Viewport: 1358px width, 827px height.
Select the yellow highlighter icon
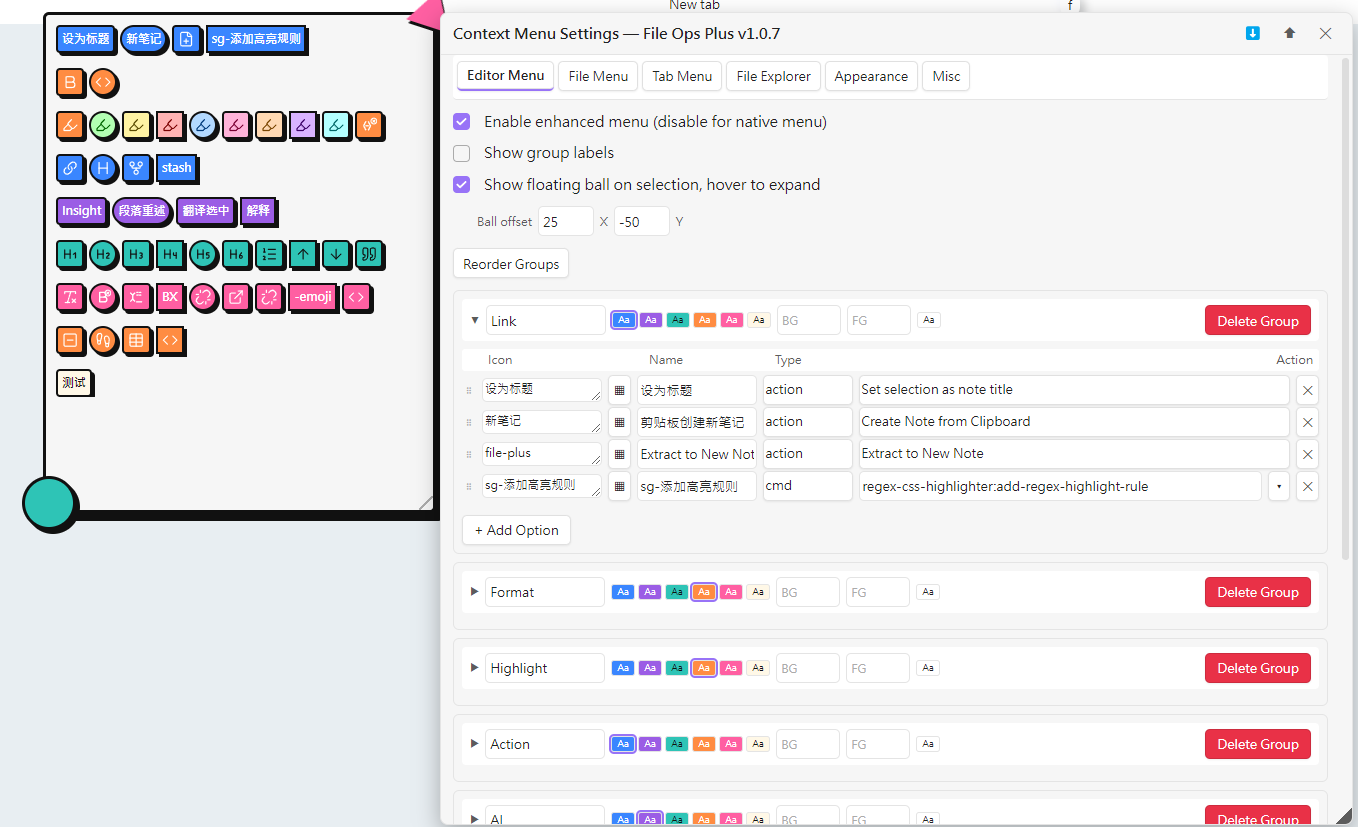tap(136, 125)
